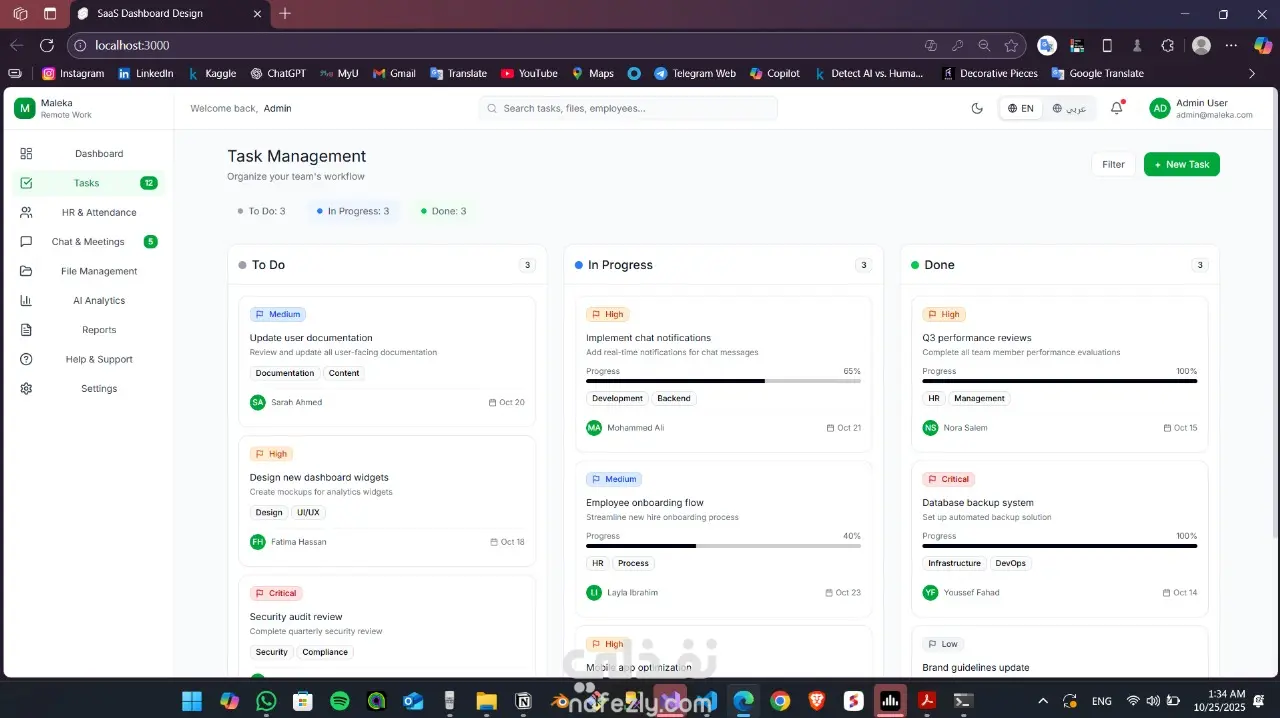The height and width of the screenshot is (718, 1280).
Task: Click Youssef Fahad YF avatar
Action: click(x=930, y=592)
